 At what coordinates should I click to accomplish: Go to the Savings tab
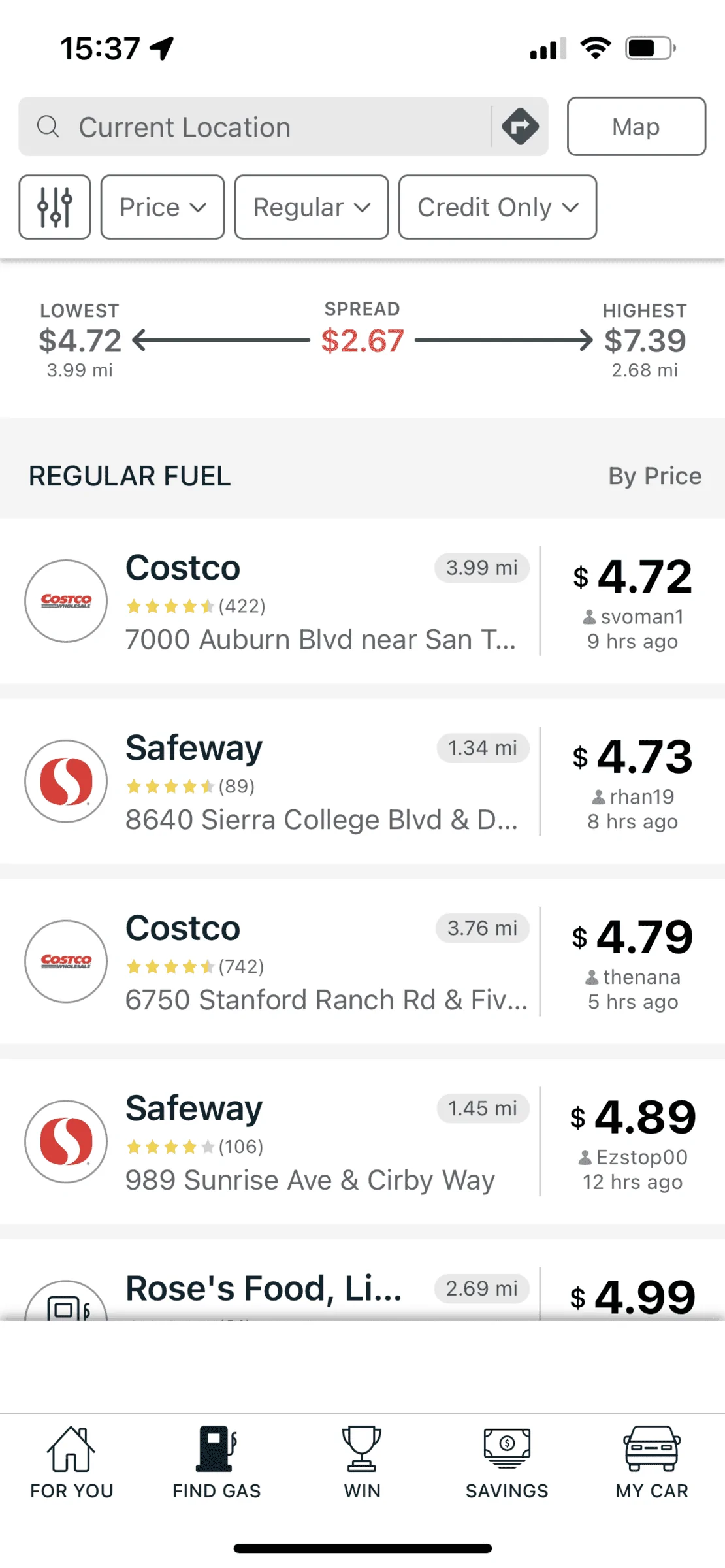(507, 1462)
